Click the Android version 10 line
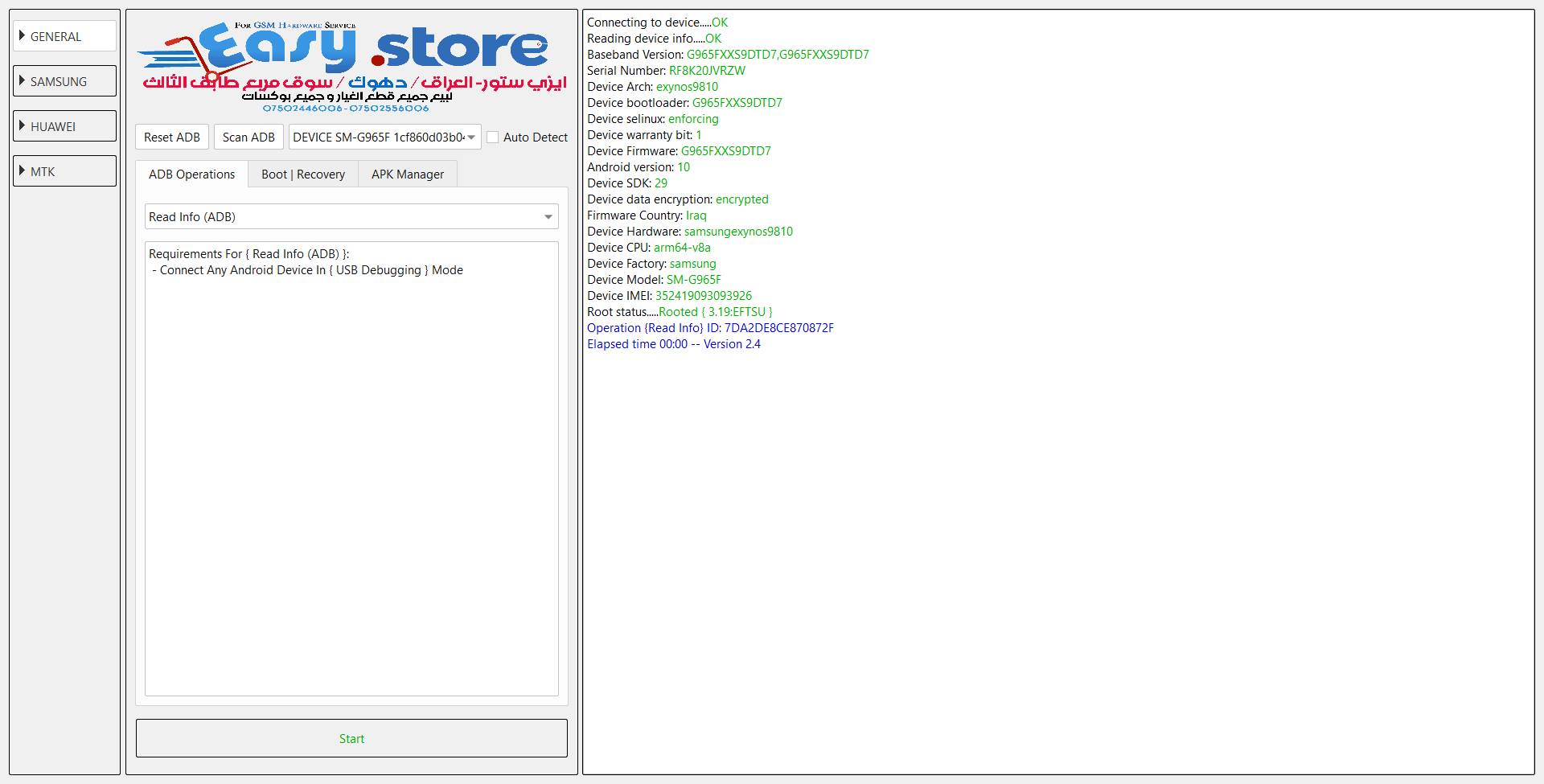The width and height of the screenshot is (1544, 784). coord(639,167)
